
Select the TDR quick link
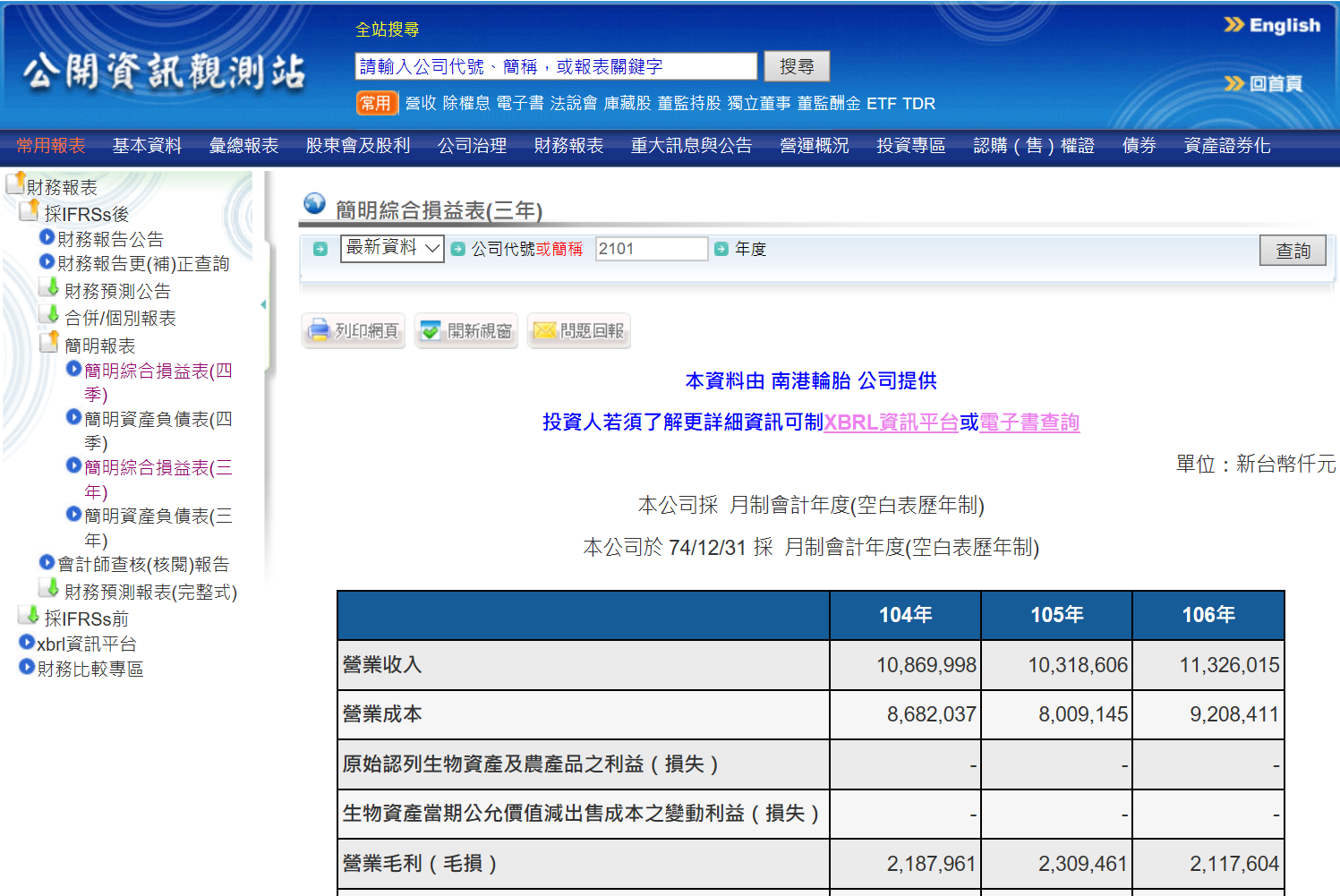(x=918, y=103)
